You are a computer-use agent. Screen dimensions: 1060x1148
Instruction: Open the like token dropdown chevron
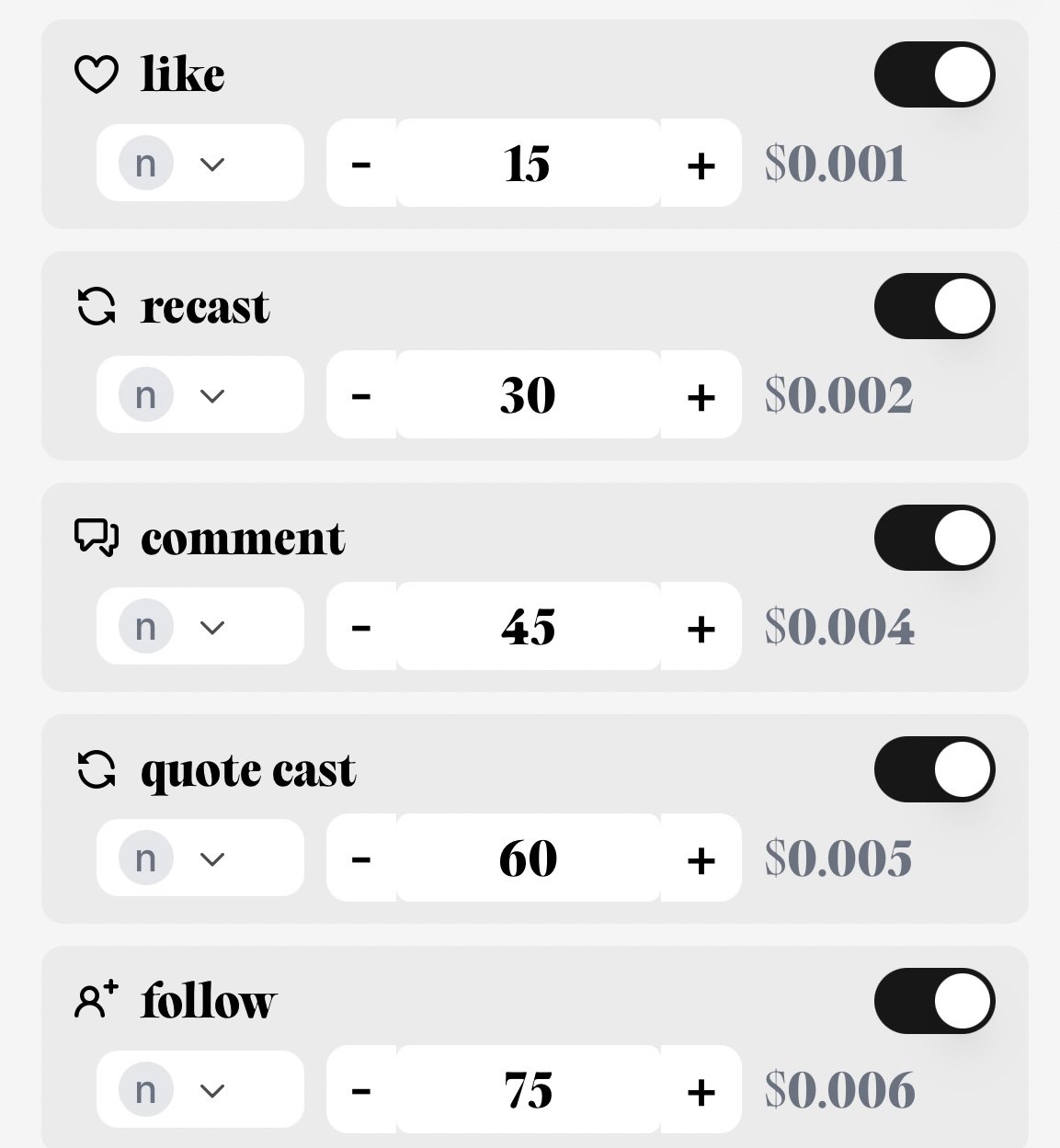212,165
